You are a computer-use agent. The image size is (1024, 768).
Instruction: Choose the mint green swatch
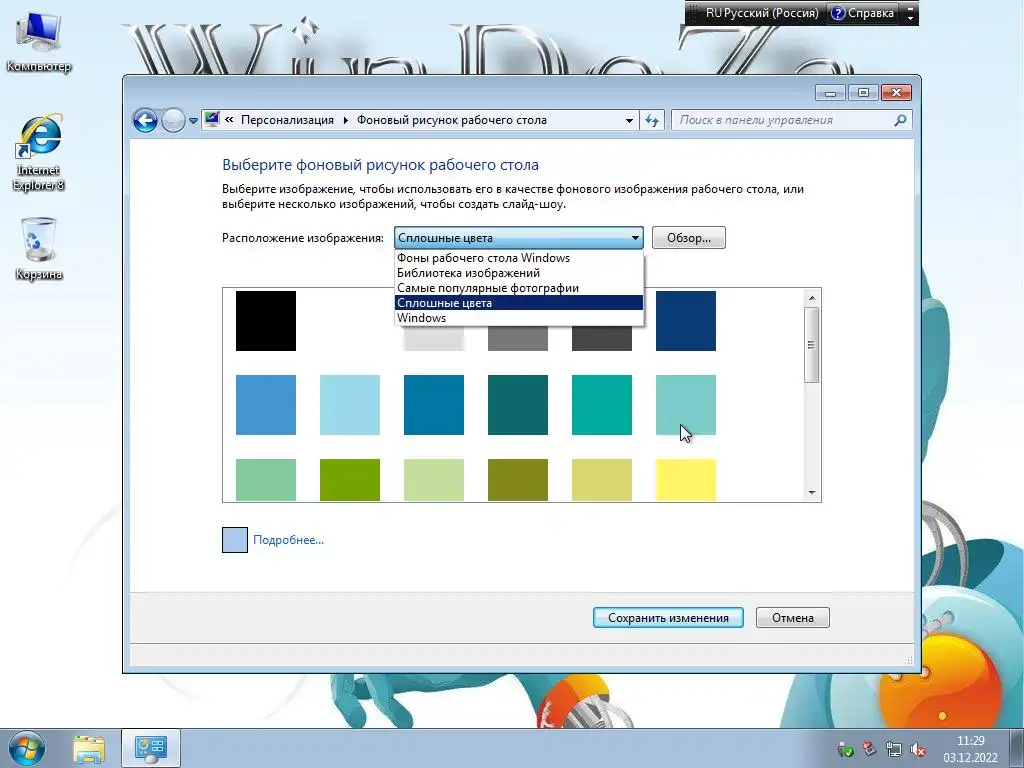pyautogui.click(x=266, y=480)
